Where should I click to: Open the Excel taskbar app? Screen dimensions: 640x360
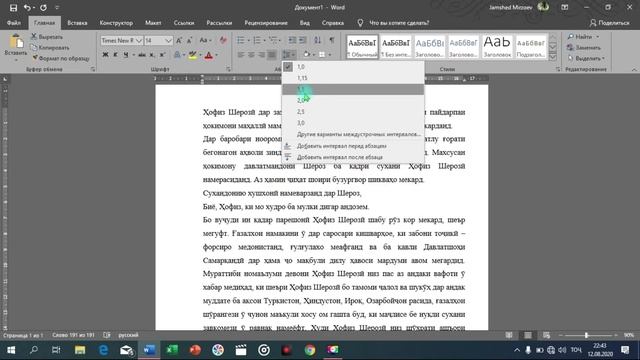coord(172,350)
